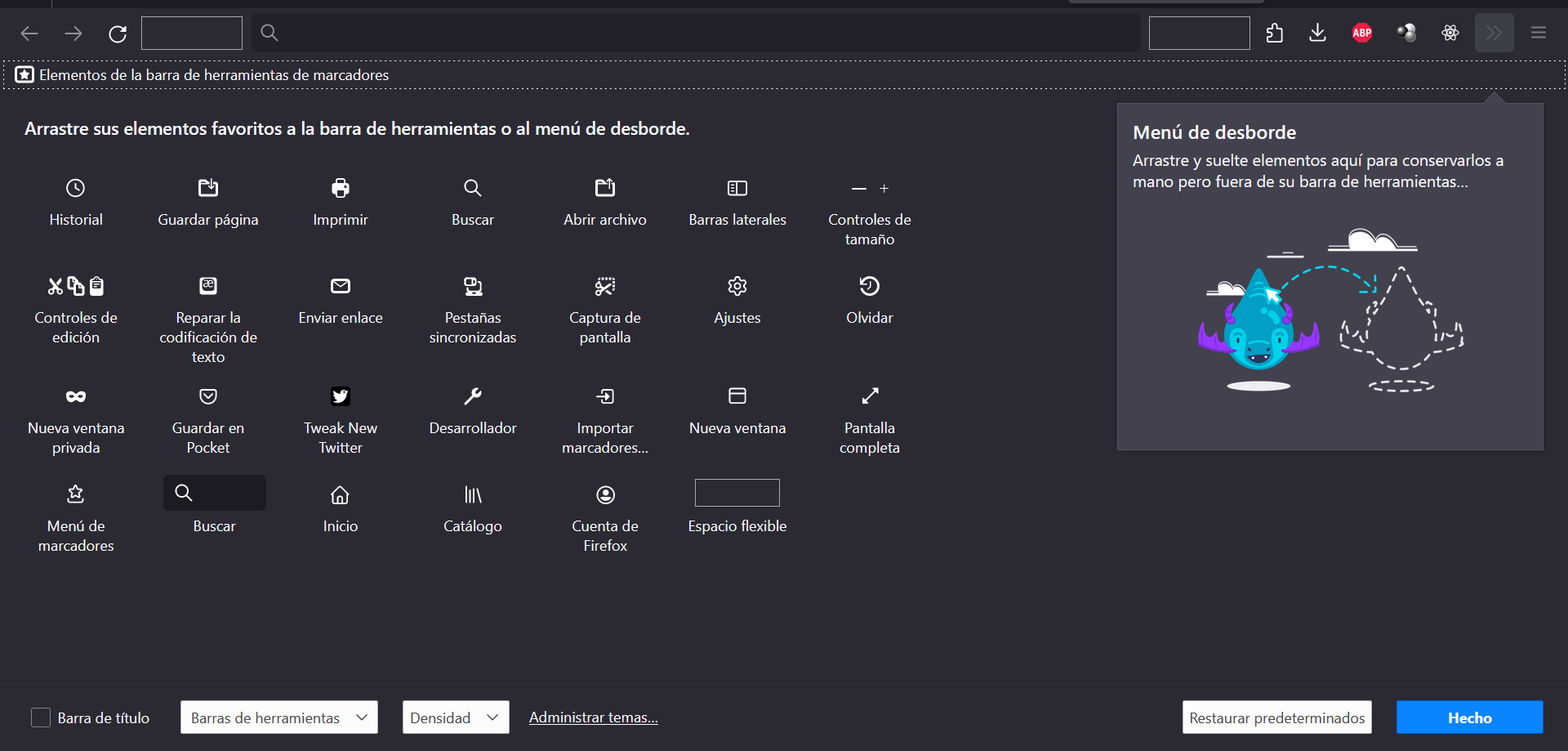This screenshot has width=1568, height=751.
Task: Click the Nueva ventana privada mask icon
Action: [76, 396]
